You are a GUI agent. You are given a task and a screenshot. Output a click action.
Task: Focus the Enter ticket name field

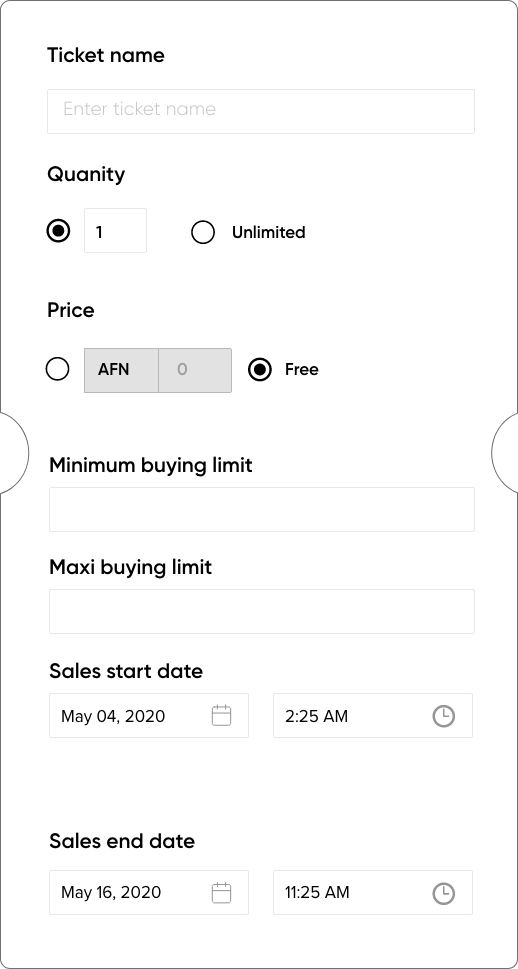[x=261, y=111]
